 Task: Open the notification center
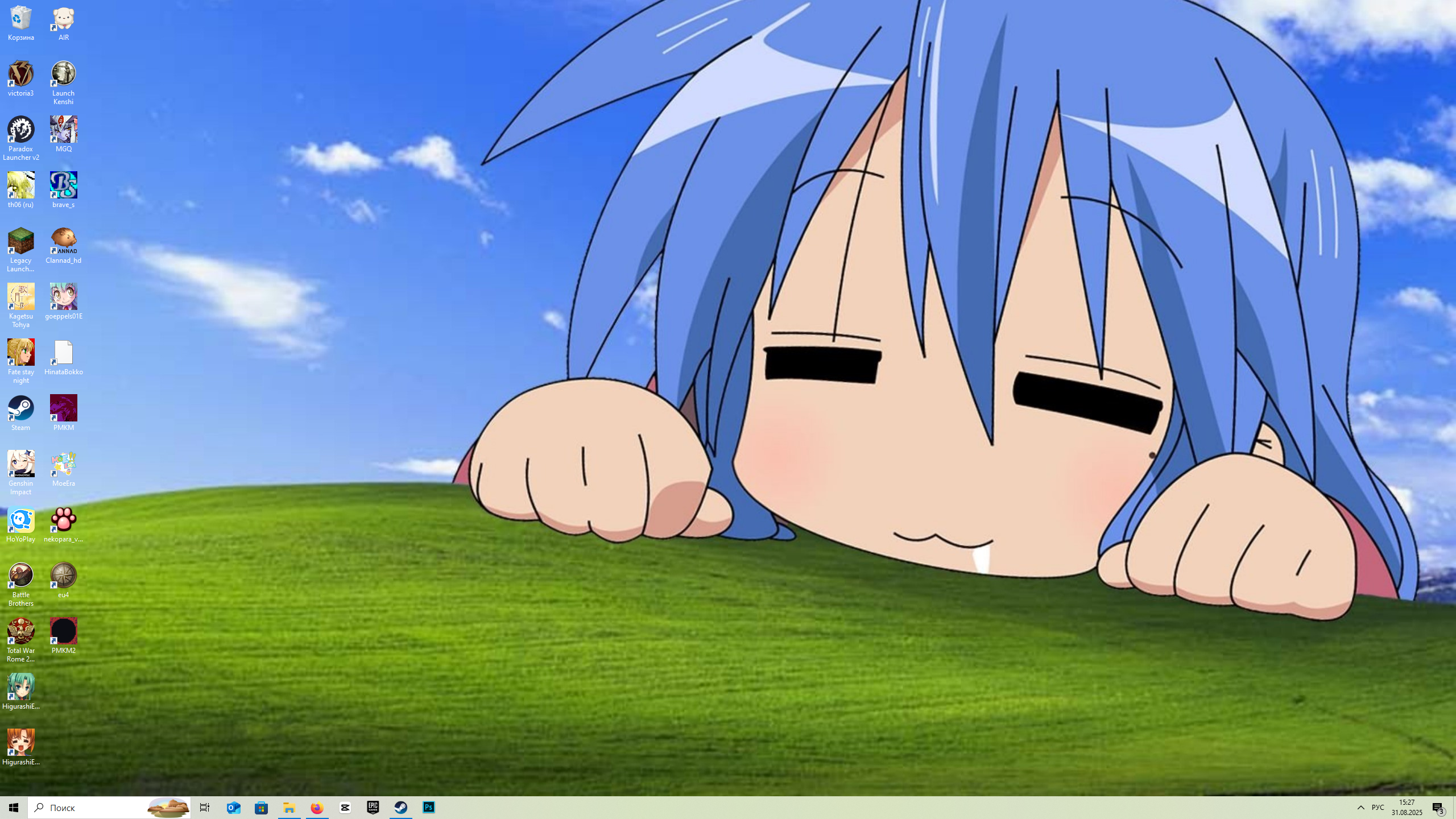(x=1438, y=808)
